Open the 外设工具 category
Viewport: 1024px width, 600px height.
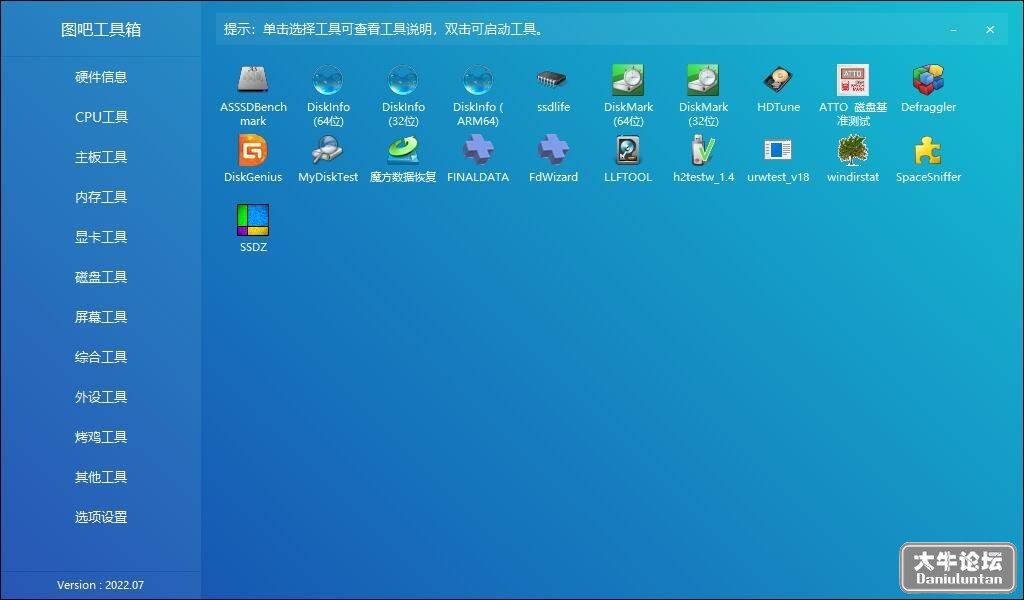tap(101, 397)
